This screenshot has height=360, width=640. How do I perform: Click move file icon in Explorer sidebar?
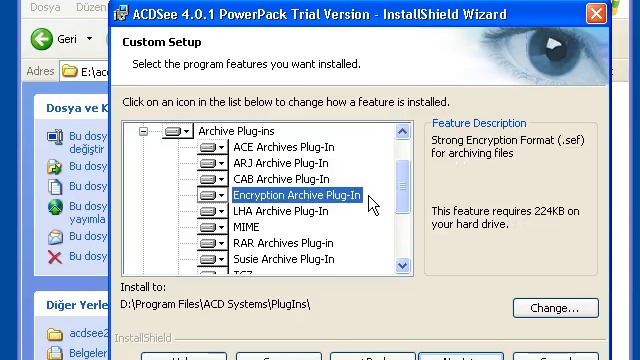(x=55, y=167)
